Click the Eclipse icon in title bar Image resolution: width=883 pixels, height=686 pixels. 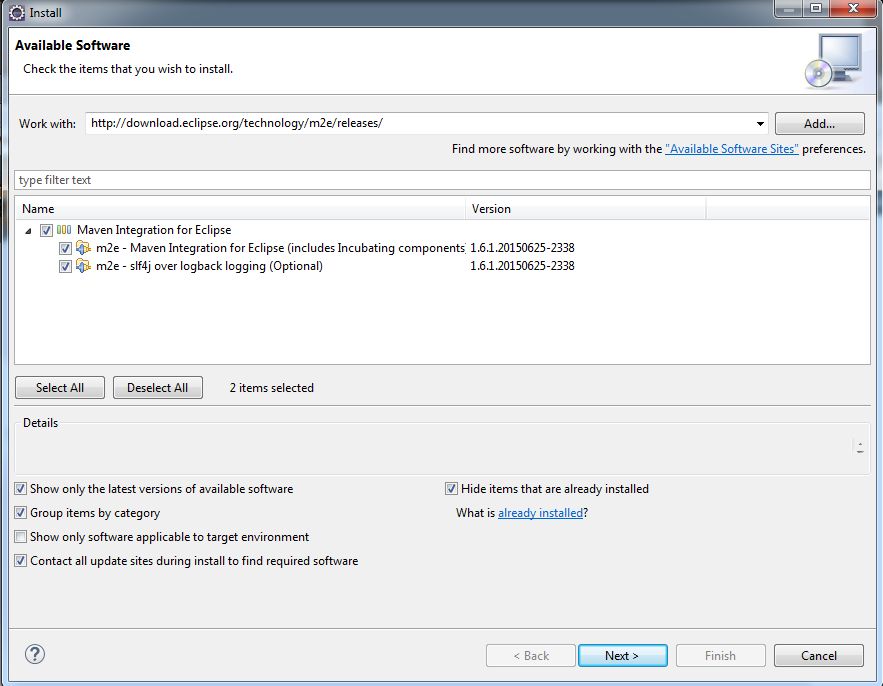click(17, 12)
